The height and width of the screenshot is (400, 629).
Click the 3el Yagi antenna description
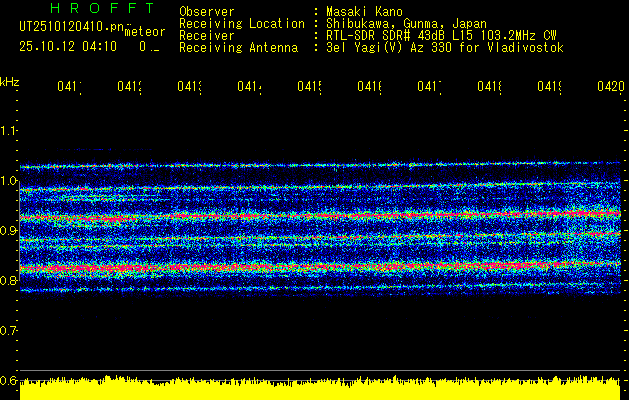[443, 47]
